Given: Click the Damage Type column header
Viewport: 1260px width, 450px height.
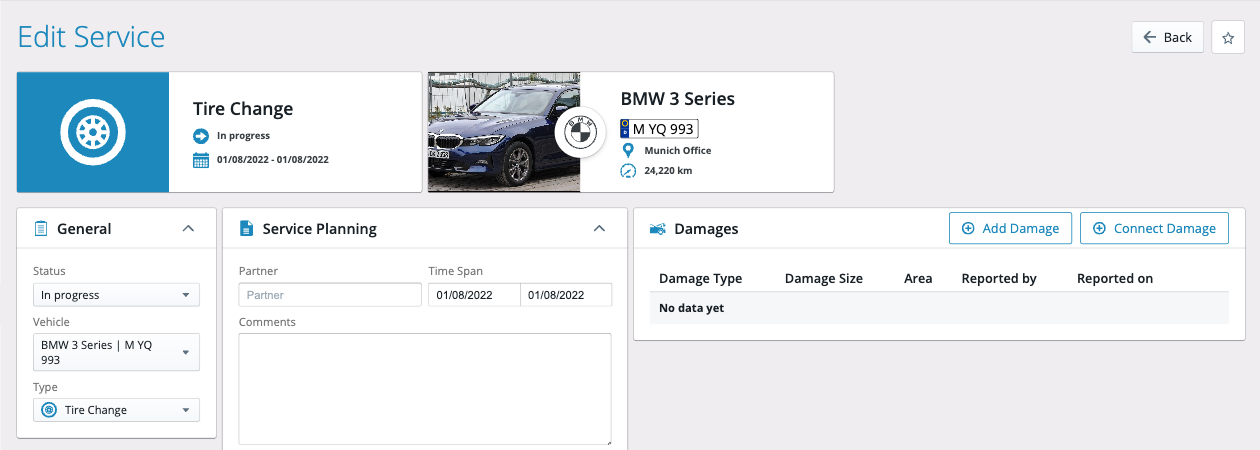Looking at the screenshot, I should pos(700,278).
